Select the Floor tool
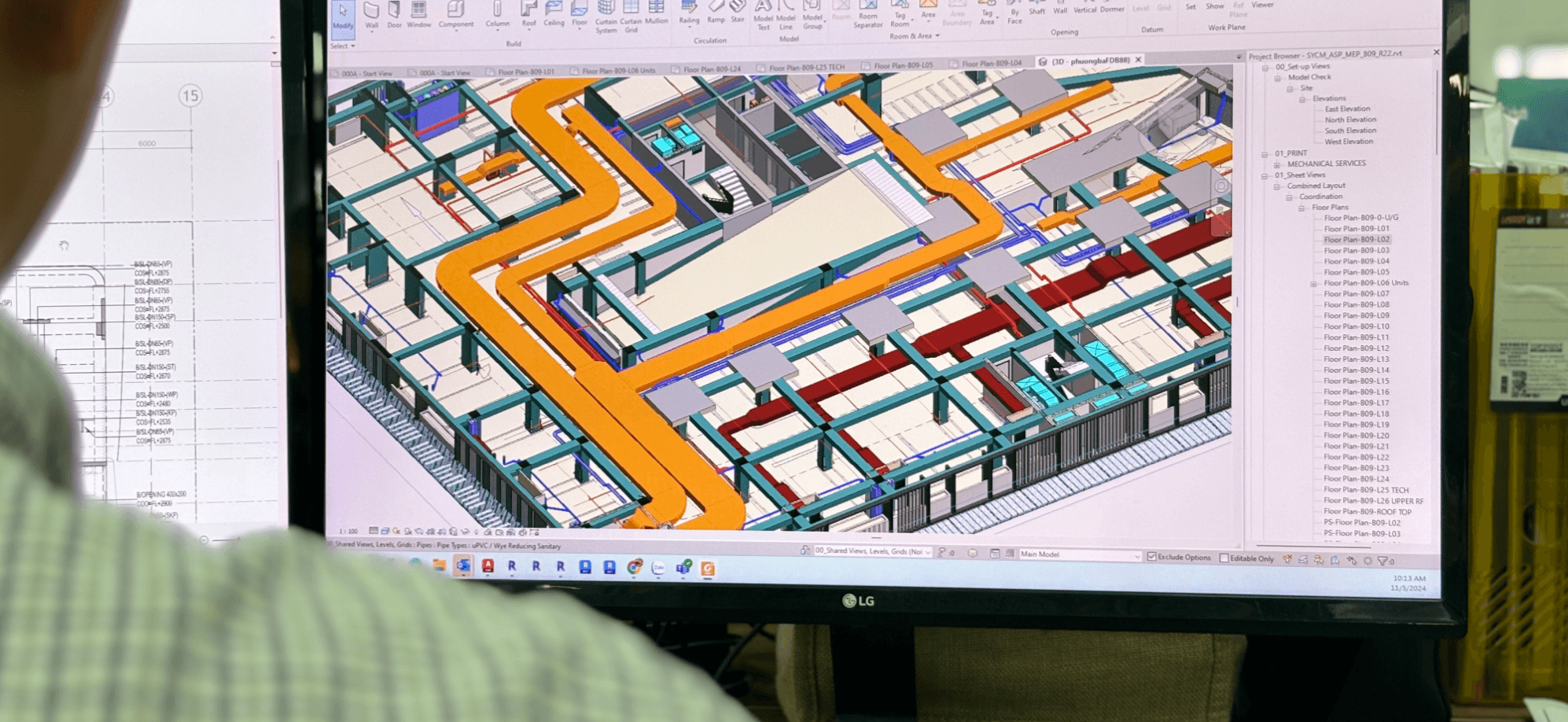 coord(580,15)
